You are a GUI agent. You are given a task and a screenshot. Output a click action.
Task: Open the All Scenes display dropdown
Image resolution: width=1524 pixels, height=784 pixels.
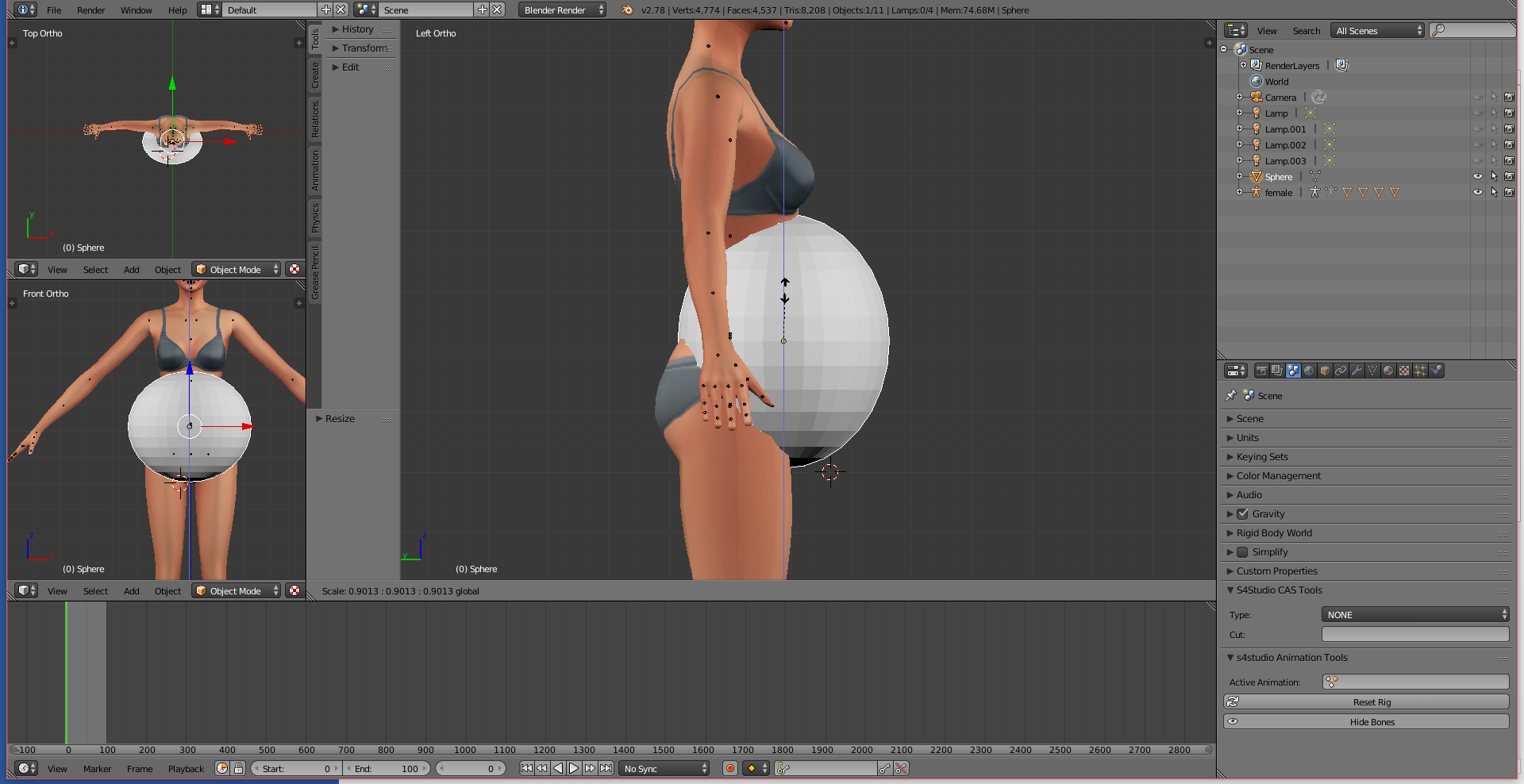tap(1378, 31)
